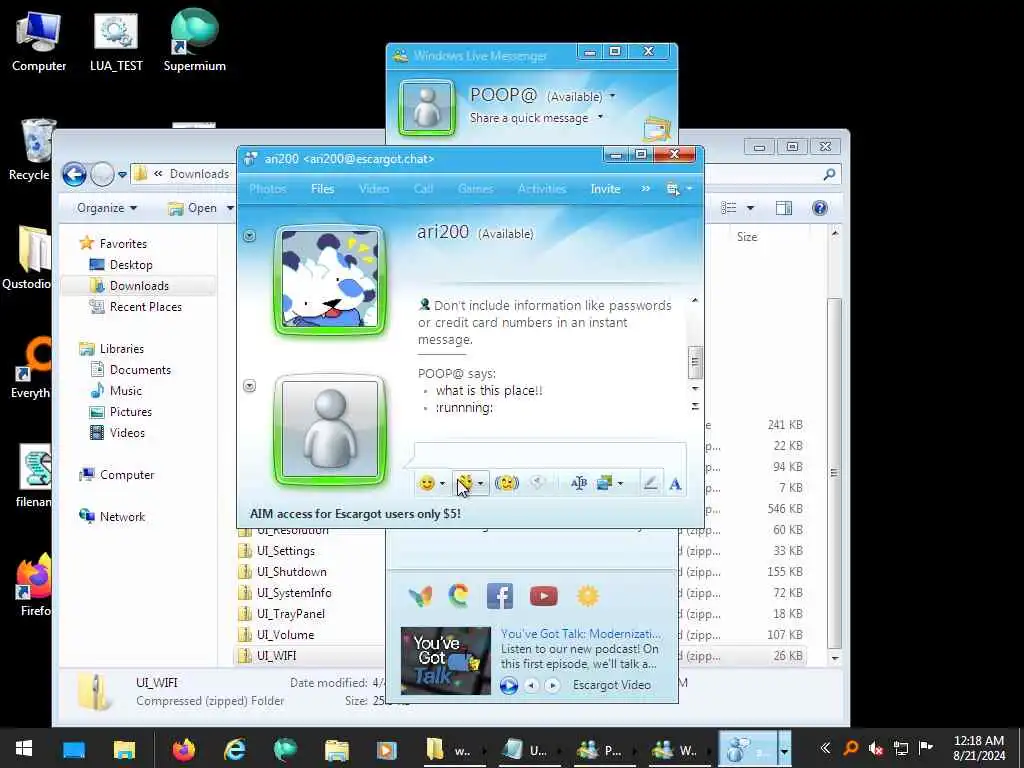
Task: Go to next Escargot Video item
Action: (552, 685)
